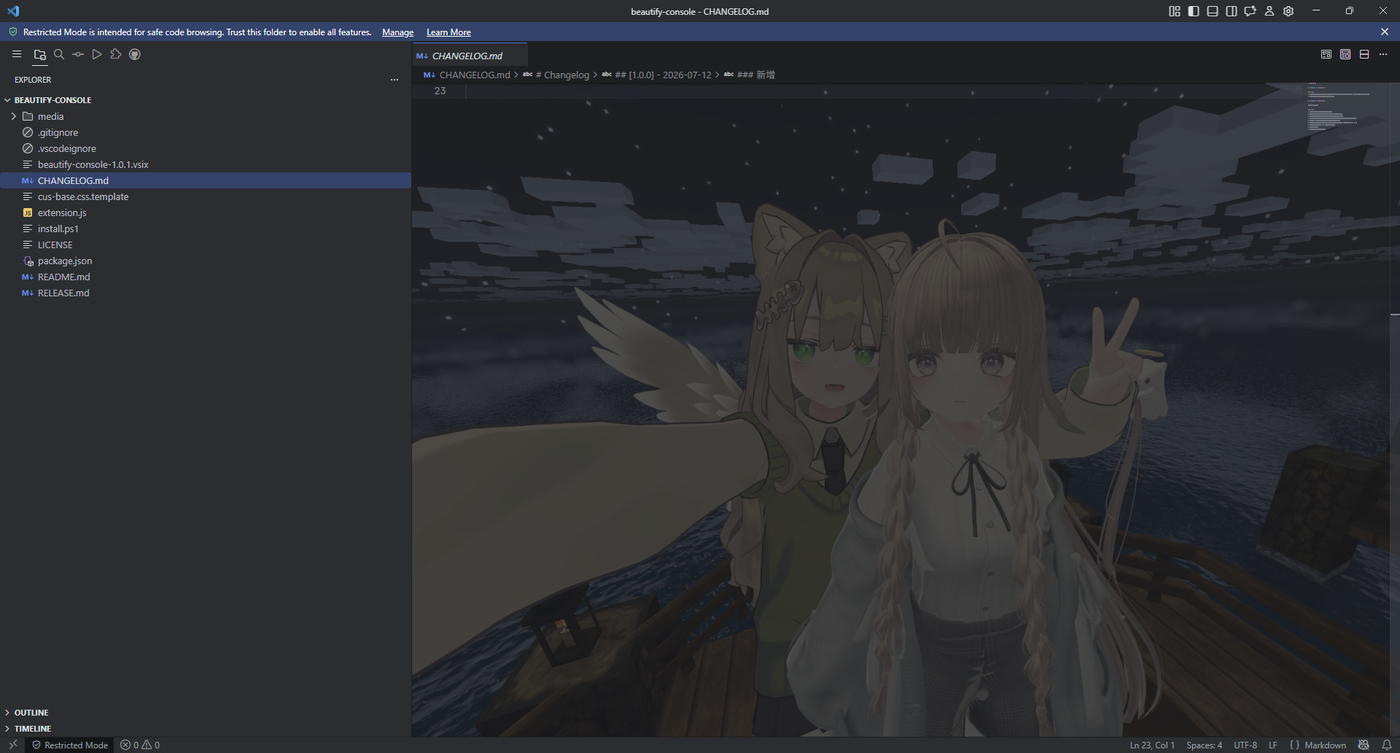
Task: Click the highlighted side-preview editor action icon
Action: [1345, 54]
